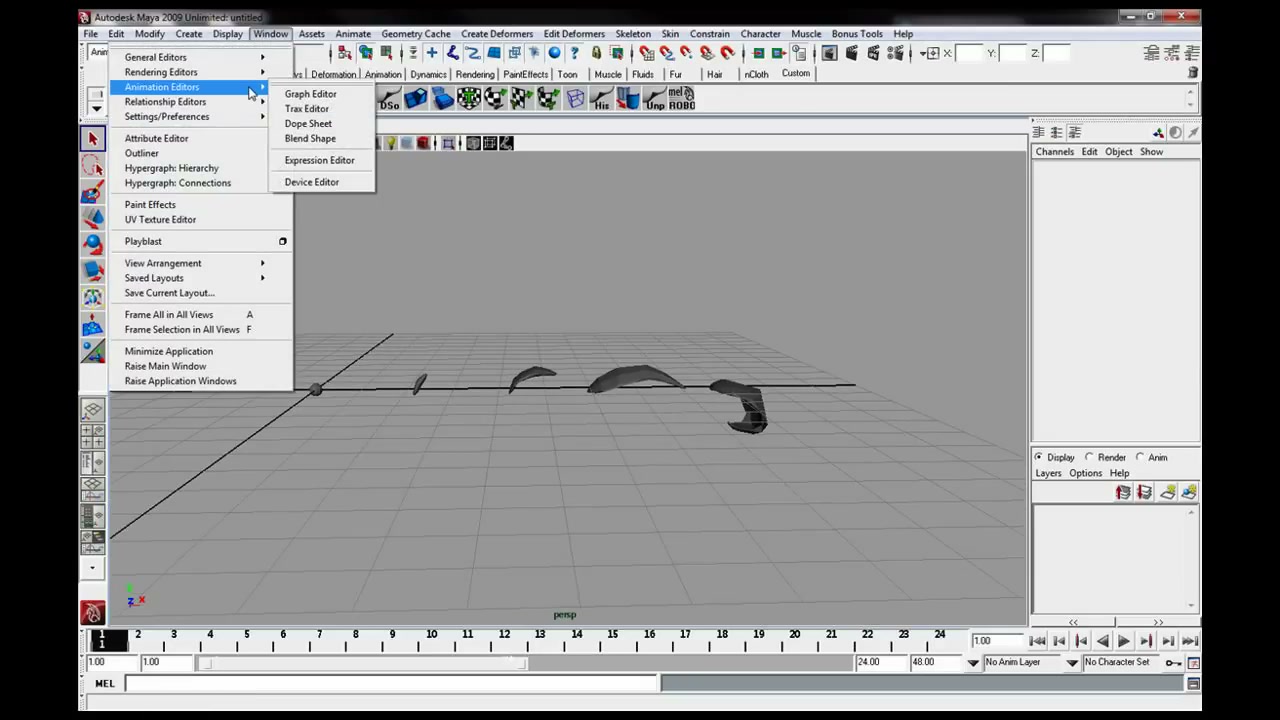
Task: Switch to the nCloth shelf tab
Action: pyautogui.click(x=756, y=74)
